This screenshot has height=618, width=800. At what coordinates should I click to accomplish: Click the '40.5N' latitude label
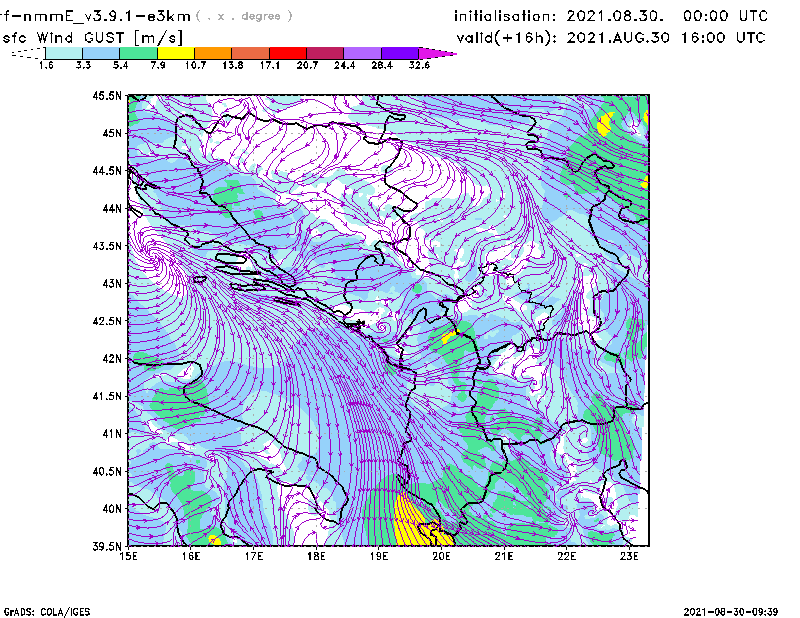pyautogui.click(x=107, y=471)
